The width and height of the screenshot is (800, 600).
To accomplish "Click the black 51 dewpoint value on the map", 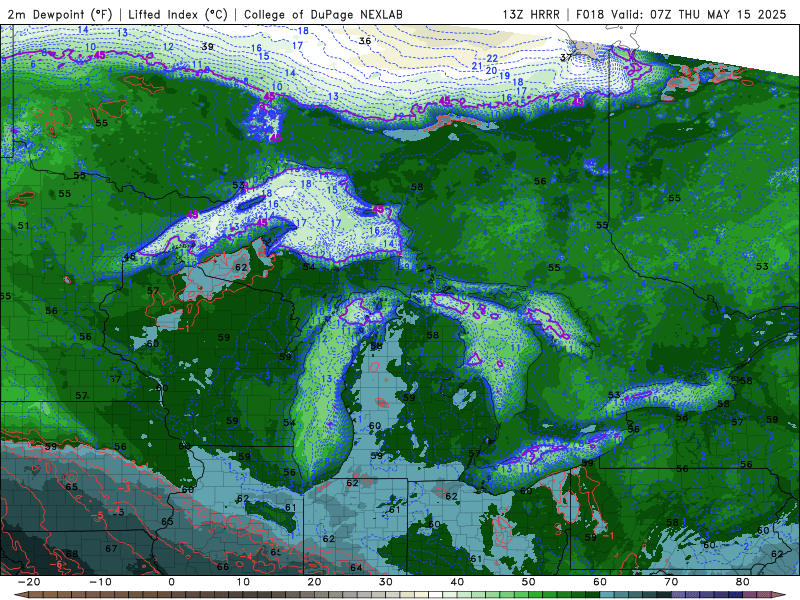I will (x=23, y=226).
